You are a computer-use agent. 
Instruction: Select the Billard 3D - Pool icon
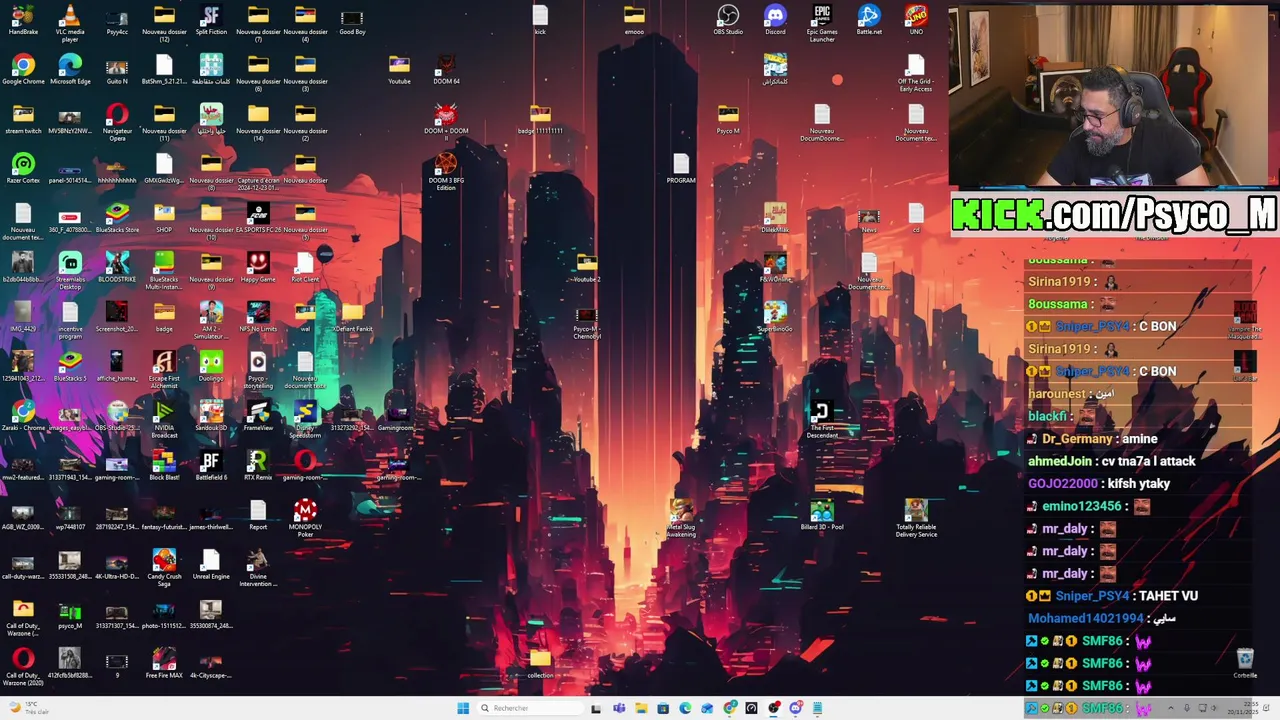(822, 515)
